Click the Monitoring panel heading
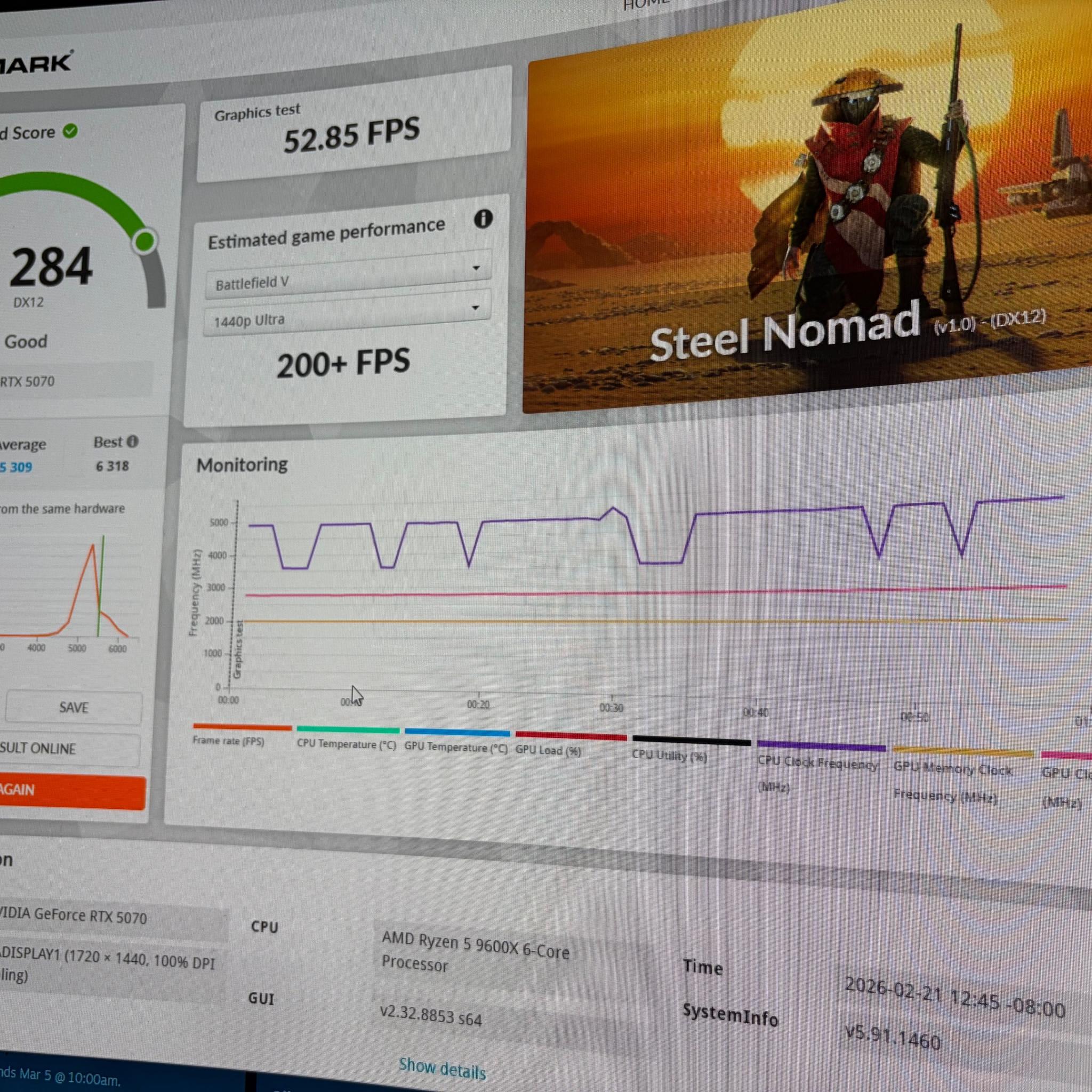Screen dimensions: 1092x1092 click(x=242, y=464)
